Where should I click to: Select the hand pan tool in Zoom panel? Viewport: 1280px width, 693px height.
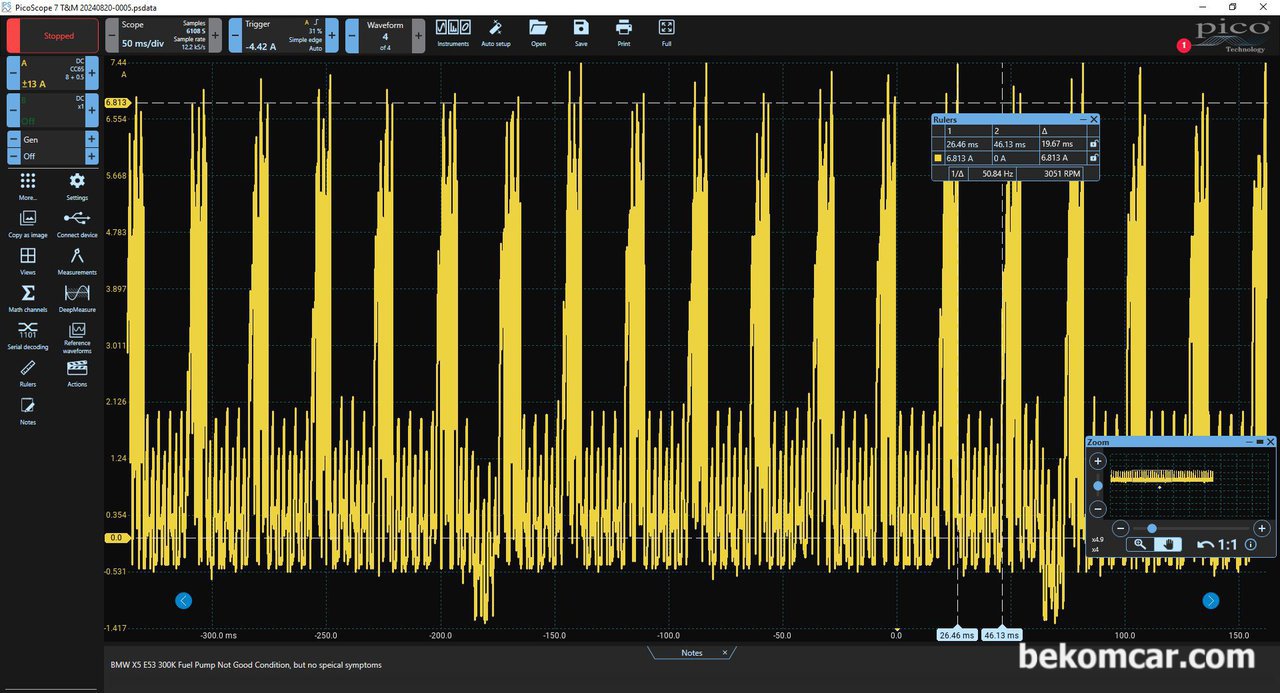(1168, 544)
